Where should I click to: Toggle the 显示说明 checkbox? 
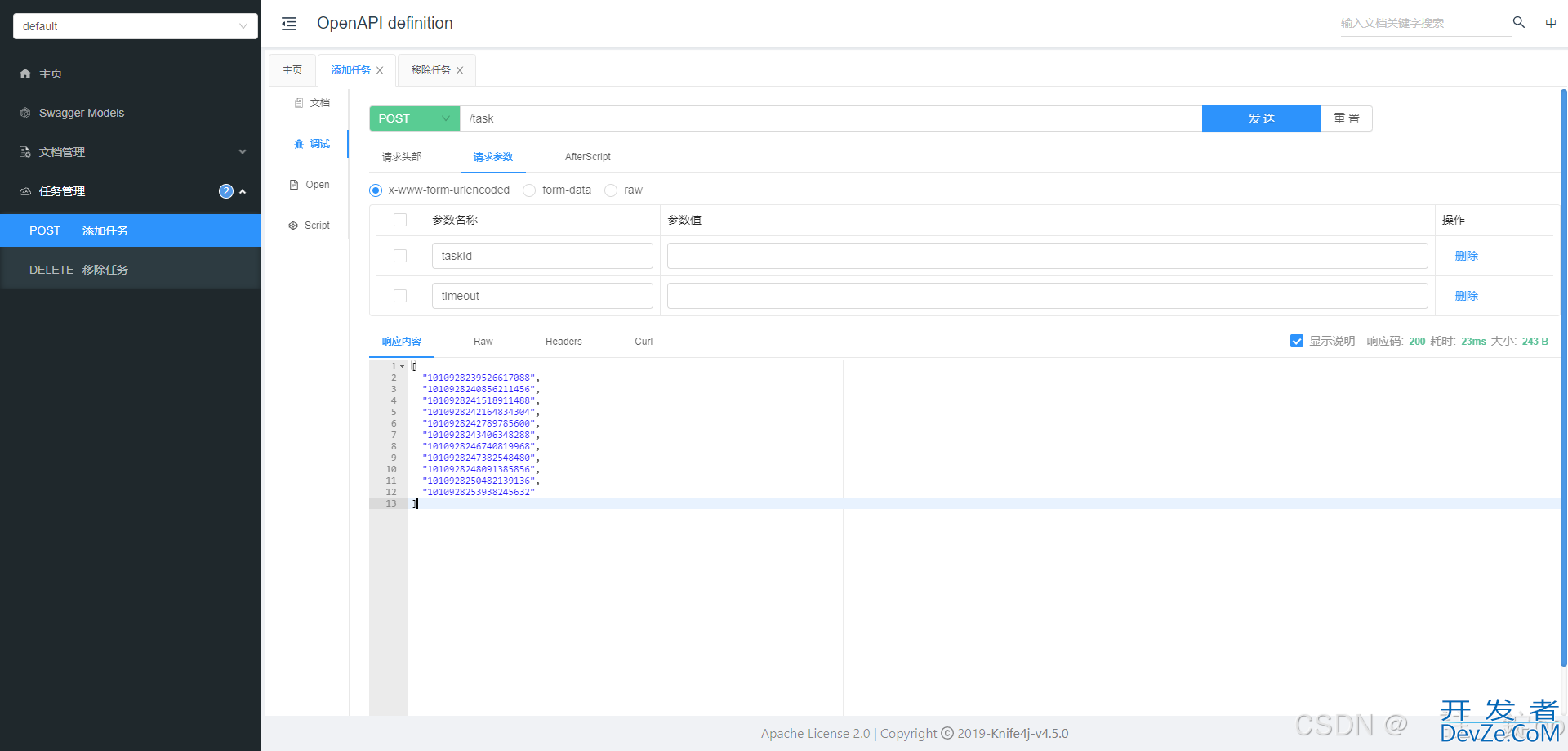click(1297, 341)
